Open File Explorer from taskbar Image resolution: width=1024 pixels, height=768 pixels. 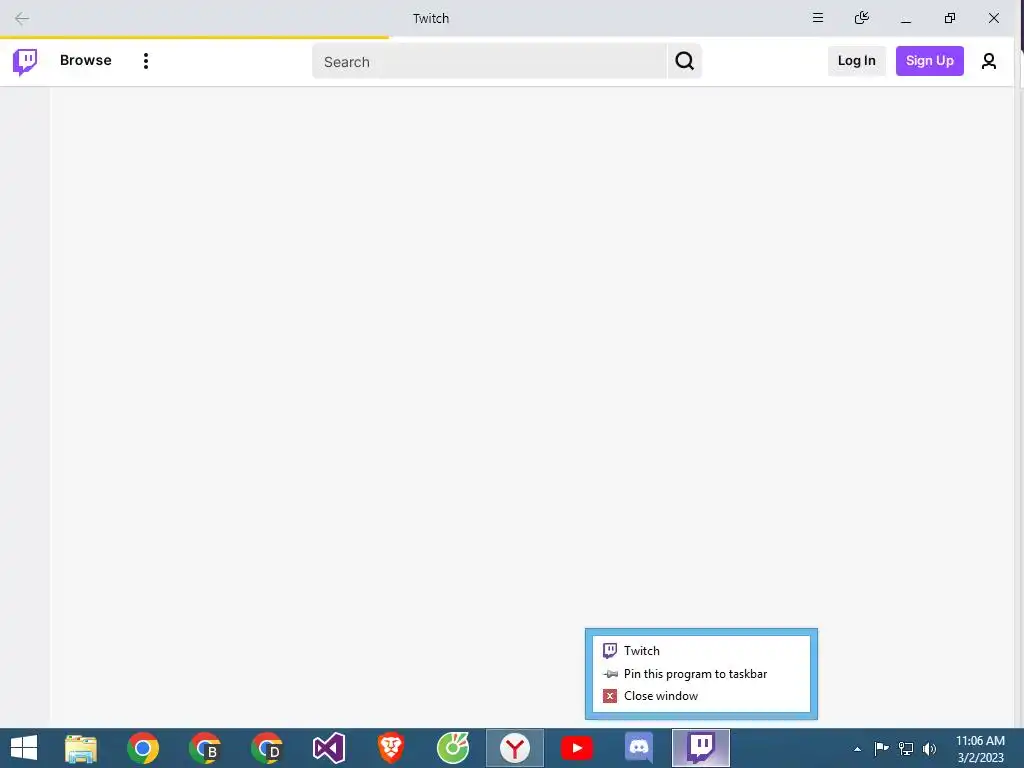(x=81, y=748)
